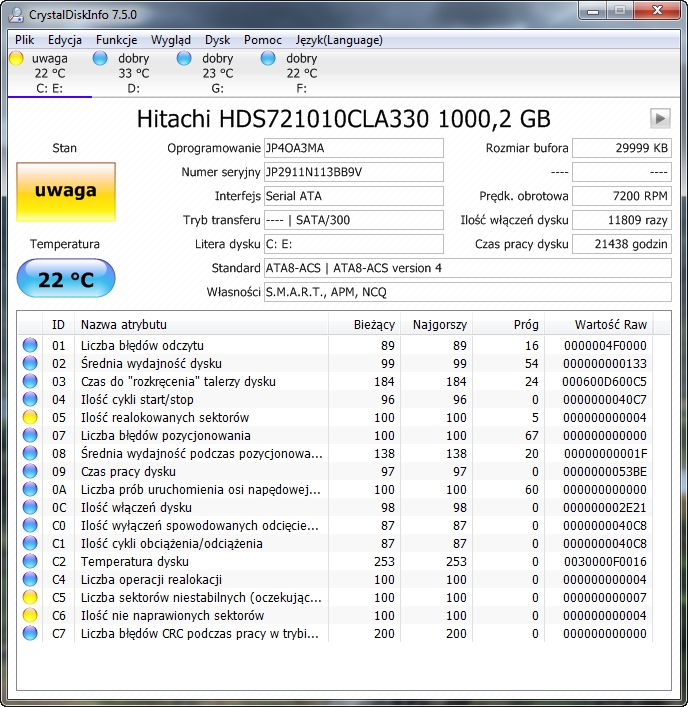Screen dimensions: 688x707
Task: Open the Wygląd menu
Action: tap(171, 40)
